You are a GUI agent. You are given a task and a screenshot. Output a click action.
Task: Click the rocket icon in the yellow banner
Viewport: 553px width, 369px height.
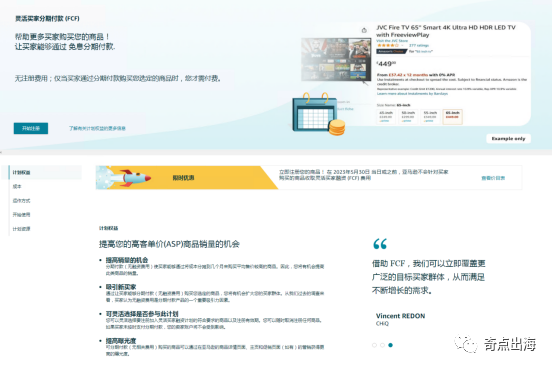pyautogui.click(x=134, y=178)
